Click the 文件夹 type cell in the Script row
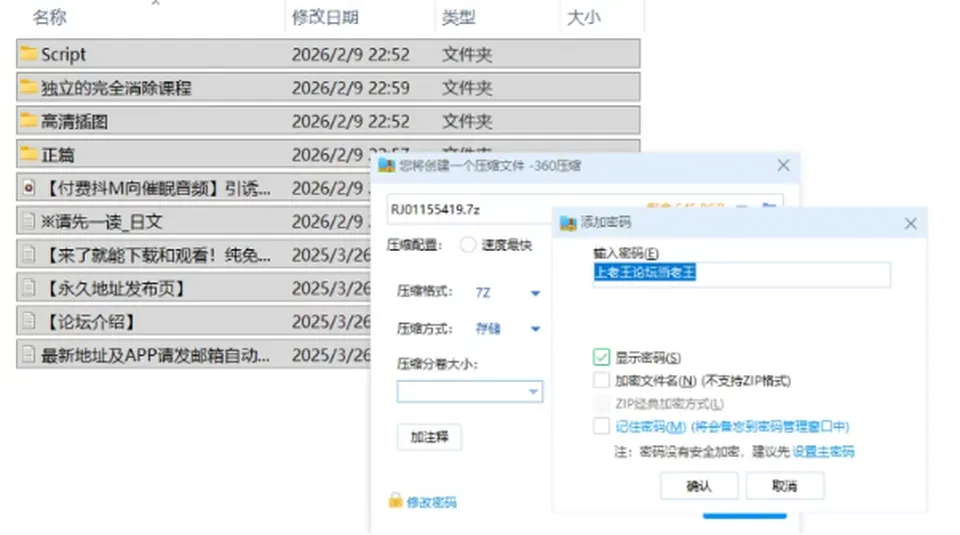 point(467,54)
